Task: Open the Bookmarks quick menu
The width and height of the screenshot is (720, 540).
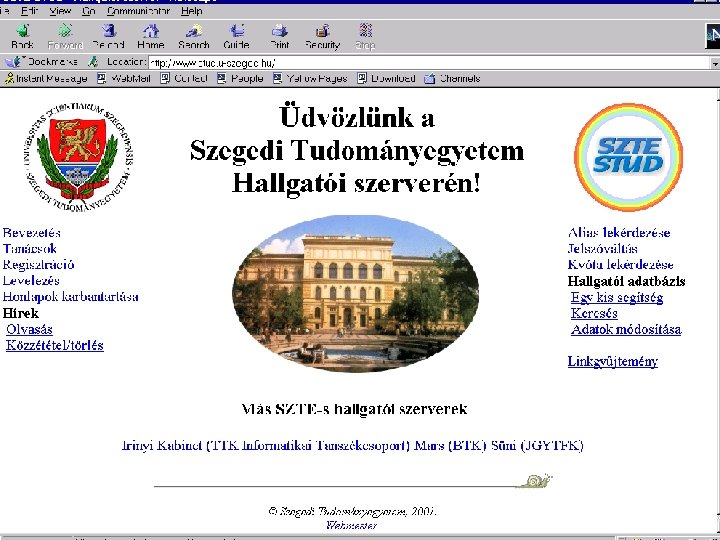Action: click(x=40, y=62)
